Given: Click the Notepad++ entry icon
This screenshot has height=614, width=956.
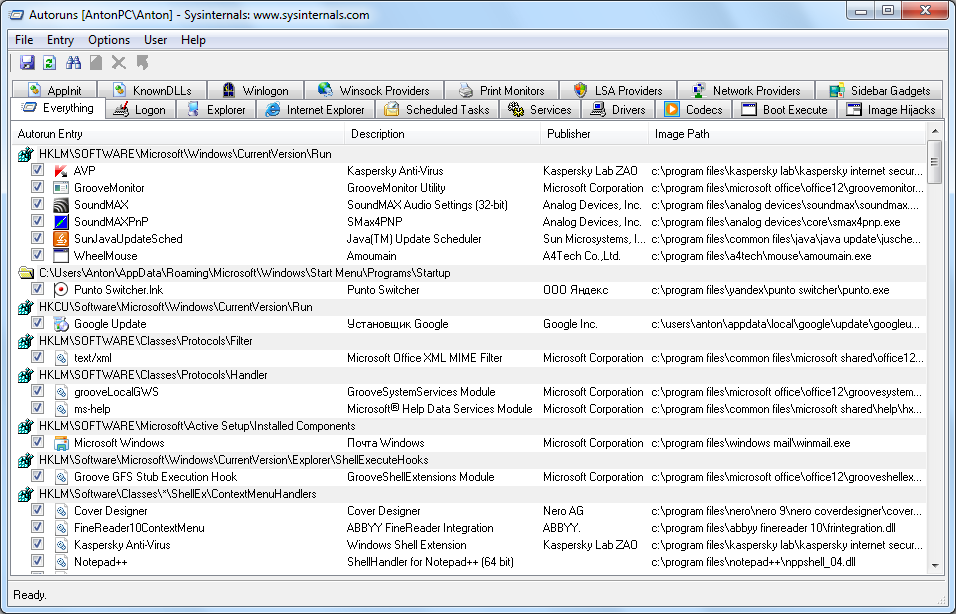Looking at the screenshot, I should [60, 562].
